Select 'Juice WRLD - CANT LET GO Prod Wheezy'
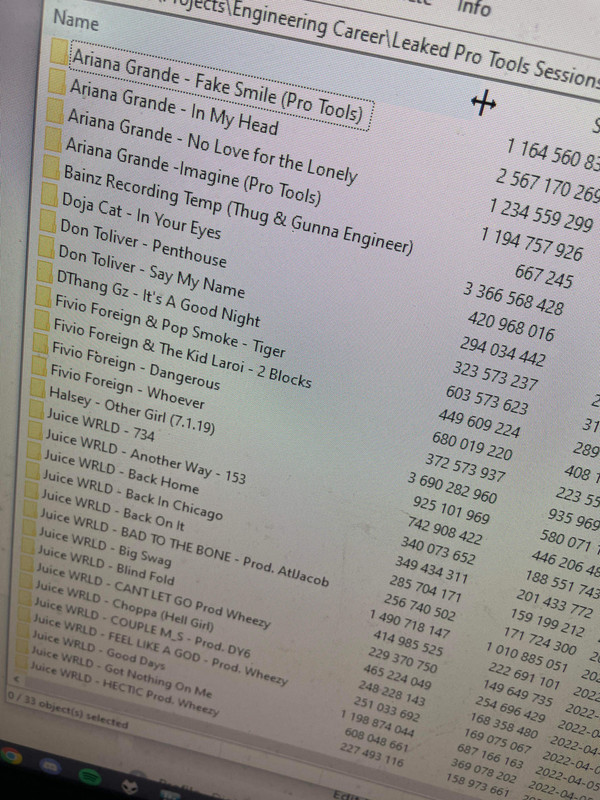Image resolution: width=600 pixels, height=800 pixels. 153,595
